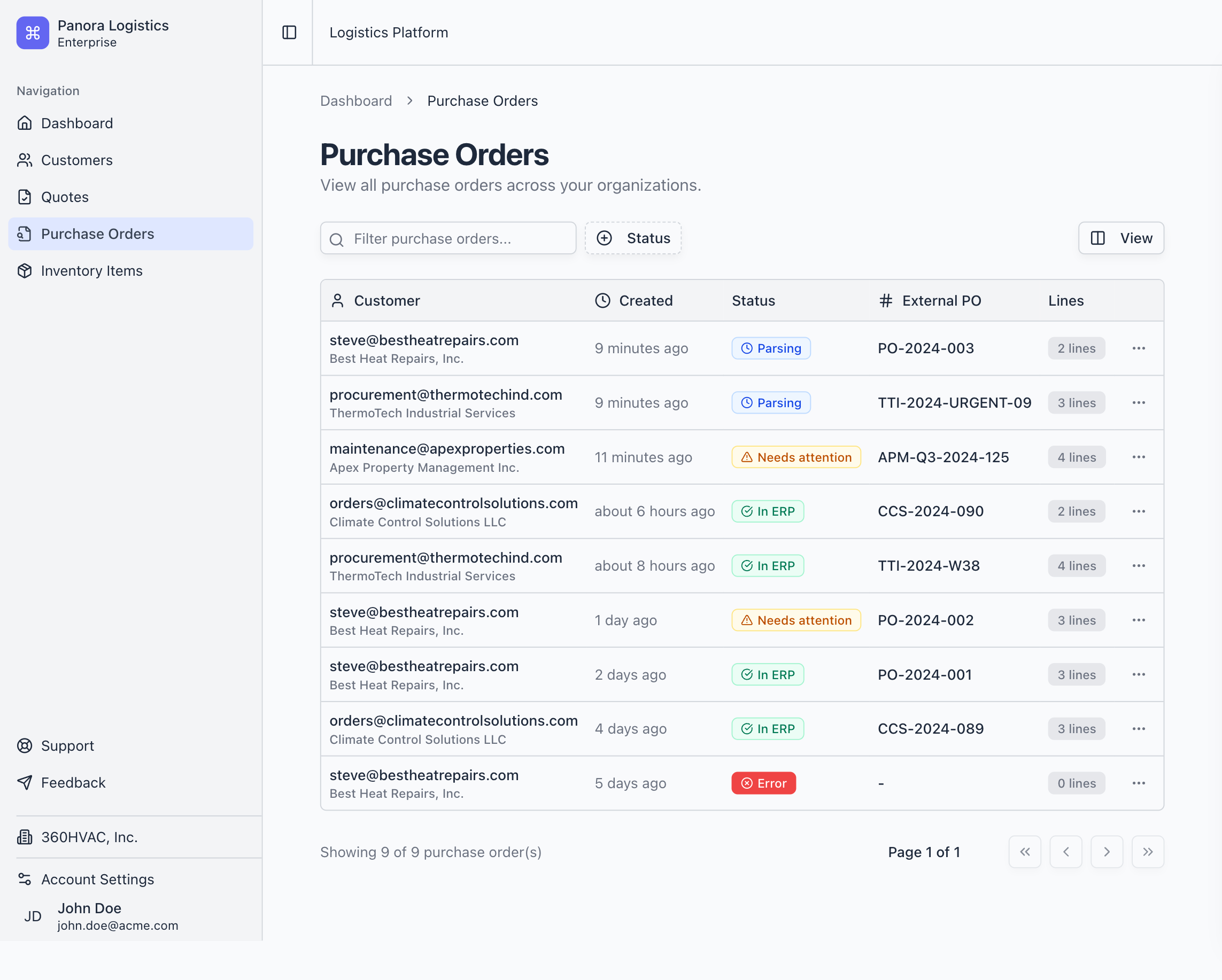Open three-dot menu for Error row

[x=1138, y=783]
